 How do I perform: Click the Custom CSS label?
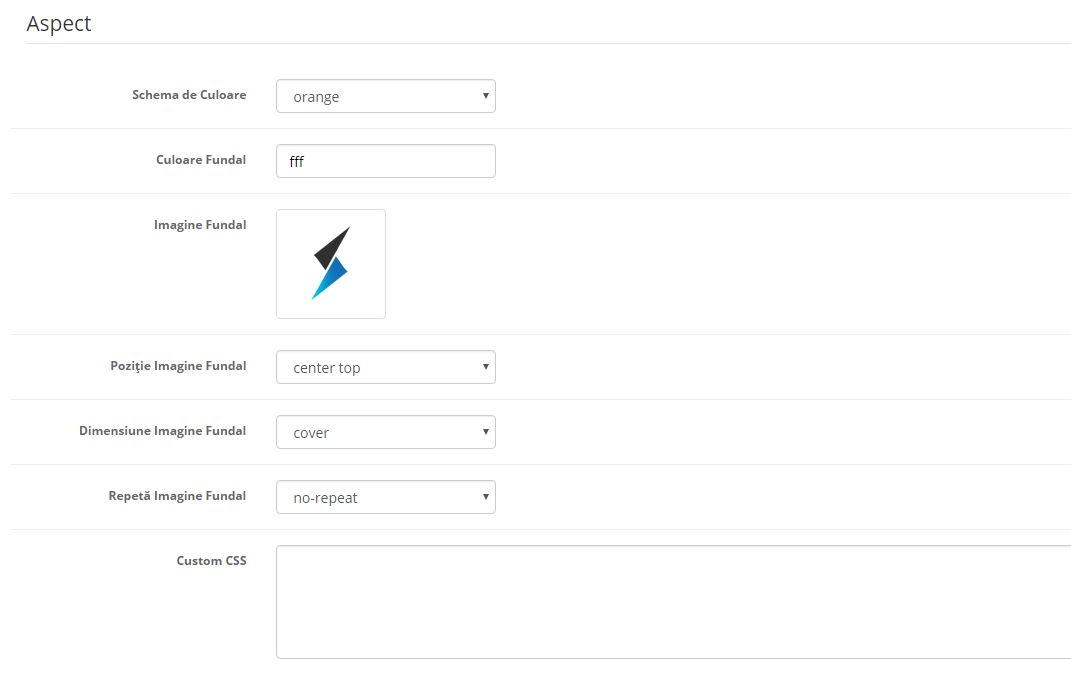[x=211, y=561]
